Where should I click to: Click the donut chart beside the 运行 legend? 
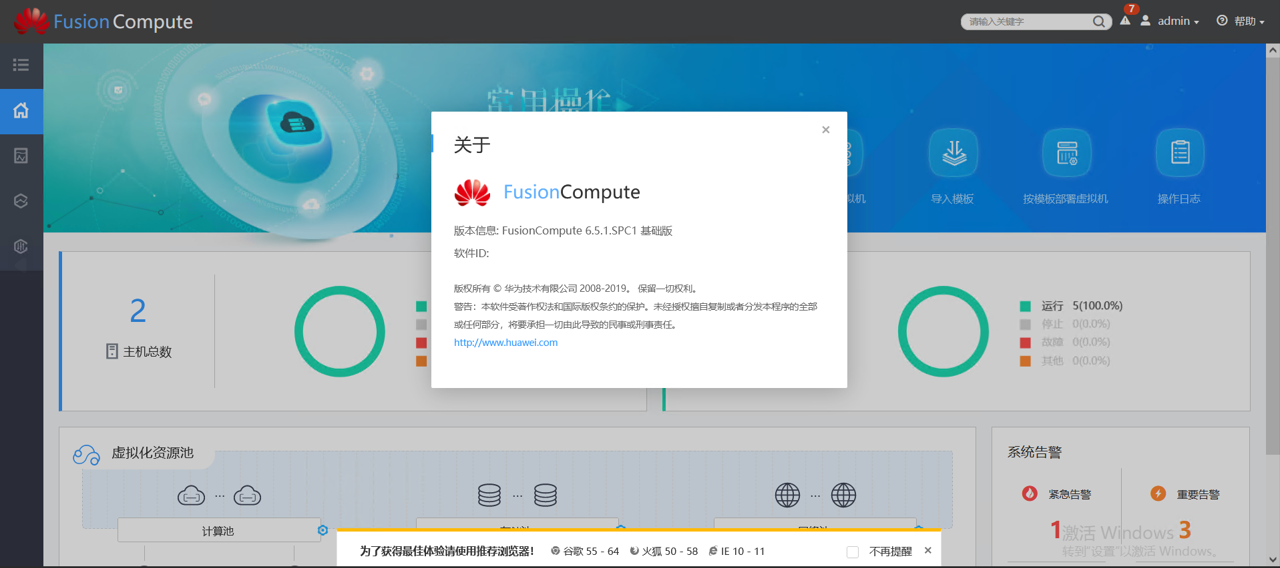943,332
